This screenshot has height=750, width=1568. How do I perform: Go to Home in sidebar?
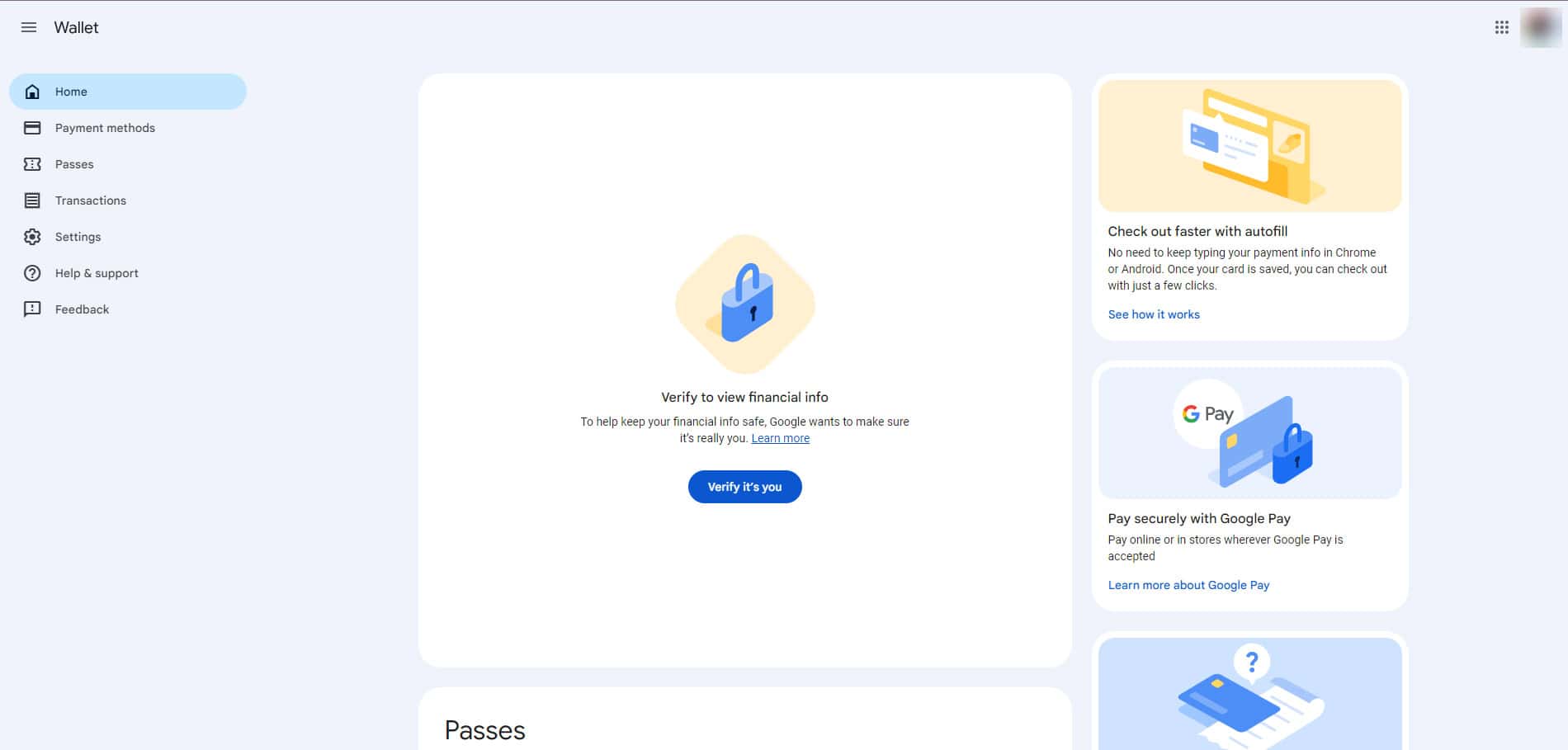coord(128,92)
